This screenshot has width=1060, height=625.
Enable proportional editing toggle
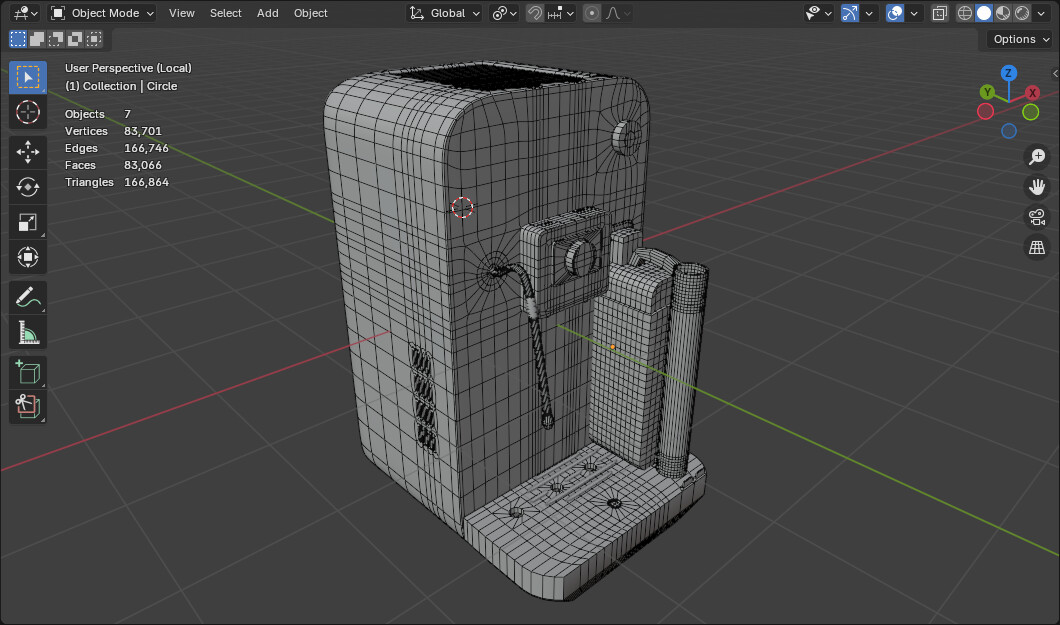[592, 13]
